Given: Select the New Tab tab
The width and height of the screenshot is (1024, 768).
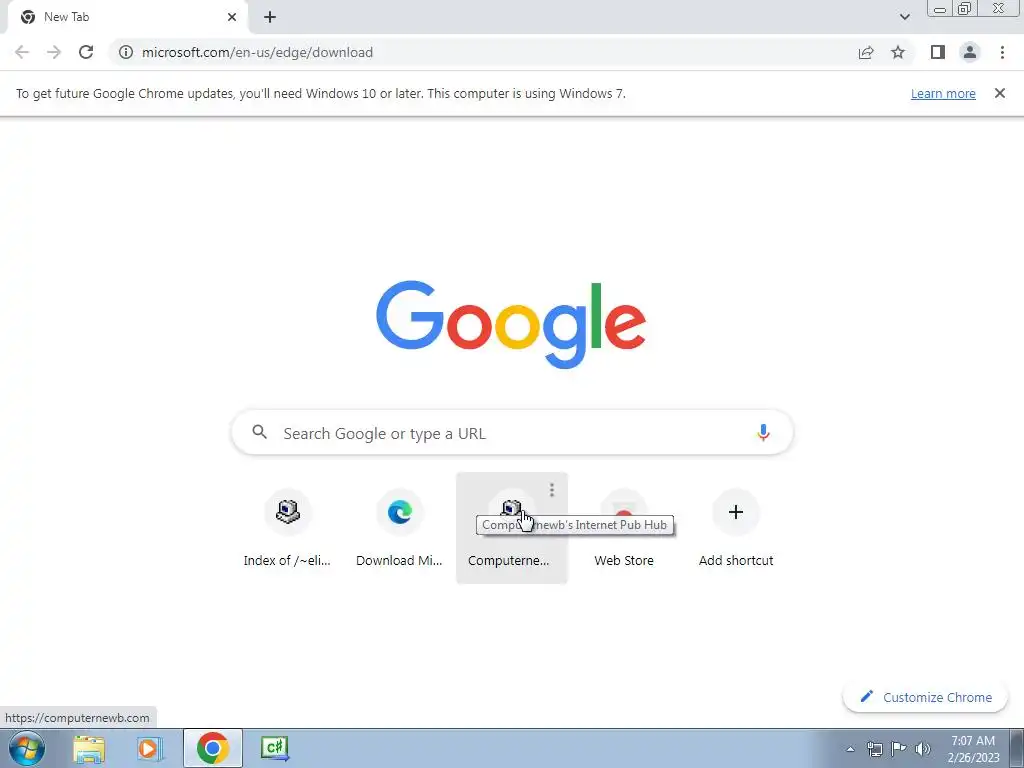Looking at the screenshot, I should (127, 17).
